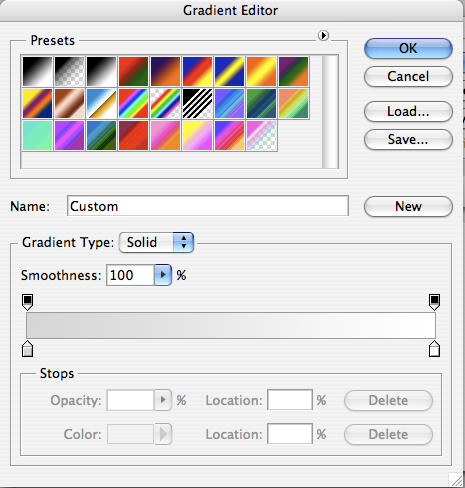This screenshot has height=488, width=465.
Task: Select the yellow, violet, orange, blue preset
Action: coord(37,103)
